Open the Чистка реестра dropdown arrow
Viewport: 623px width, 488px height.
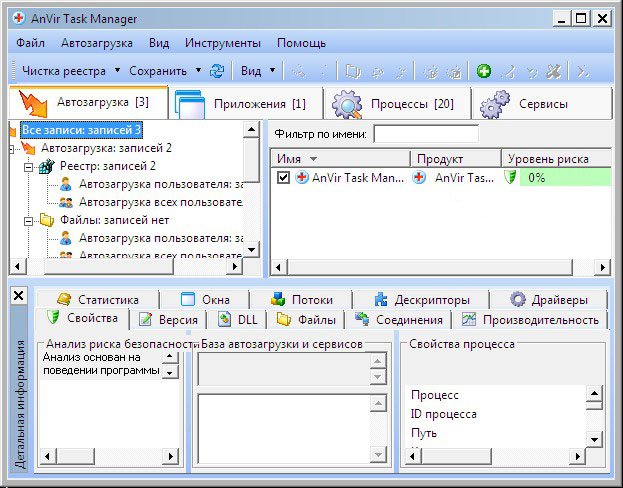coord(117,71)
